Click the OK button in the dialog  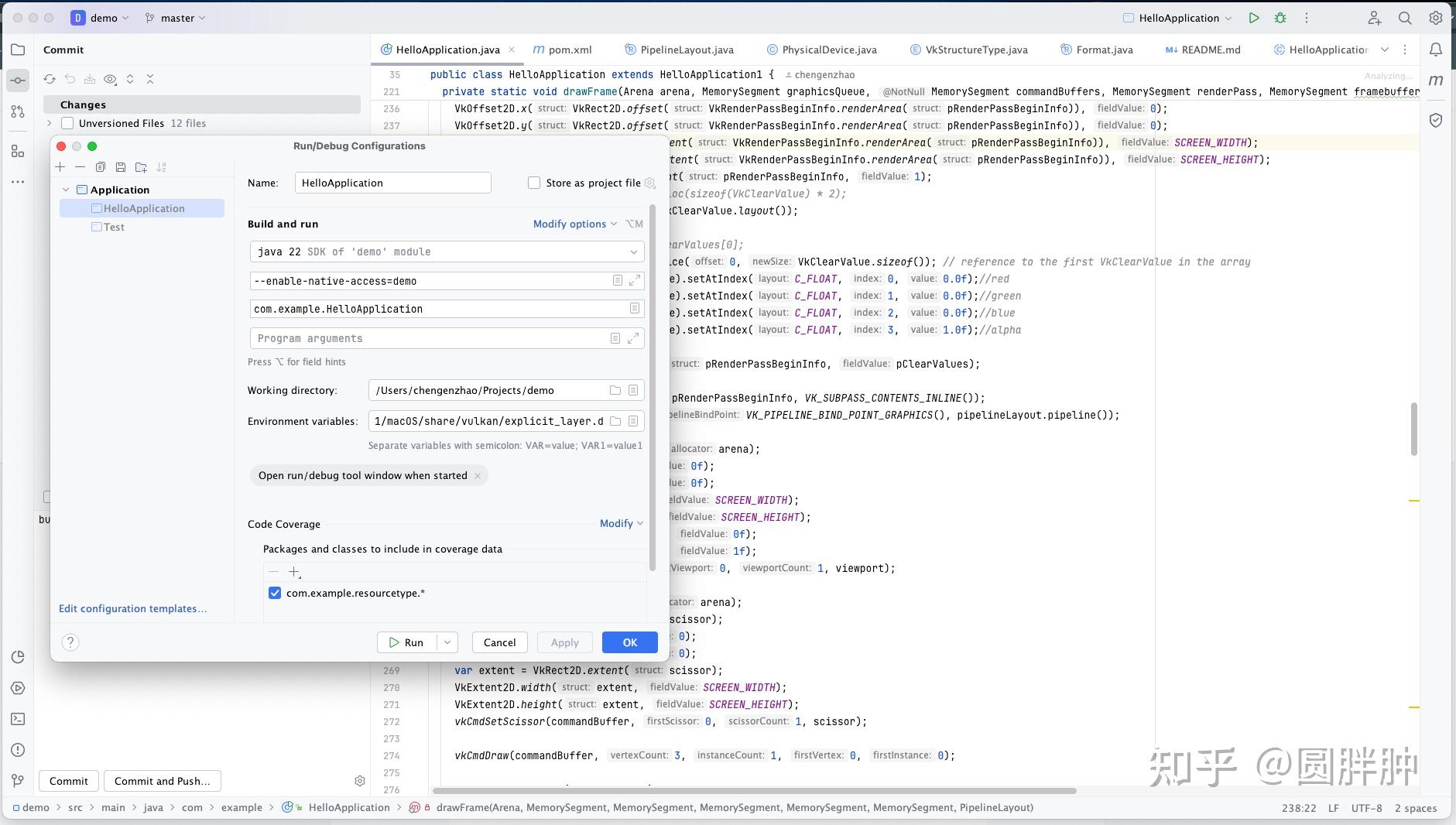pos(629,642)
